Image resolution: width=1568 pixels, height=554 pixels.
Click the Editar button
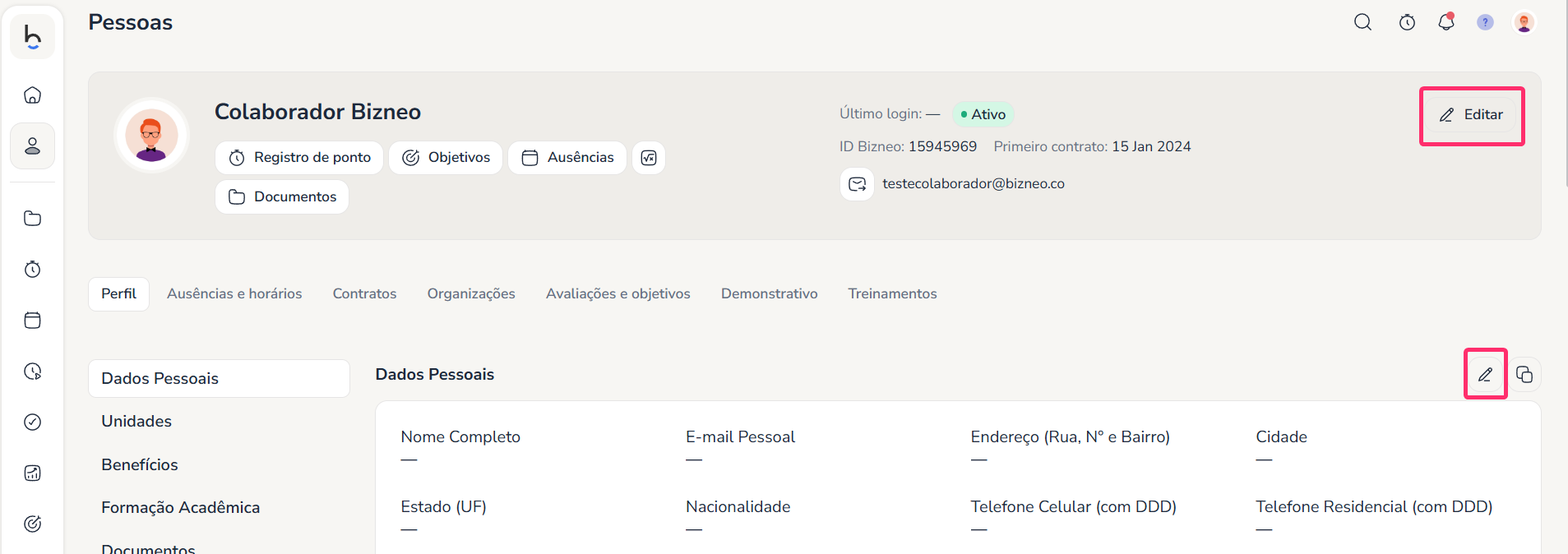(x=1472, y=115)
